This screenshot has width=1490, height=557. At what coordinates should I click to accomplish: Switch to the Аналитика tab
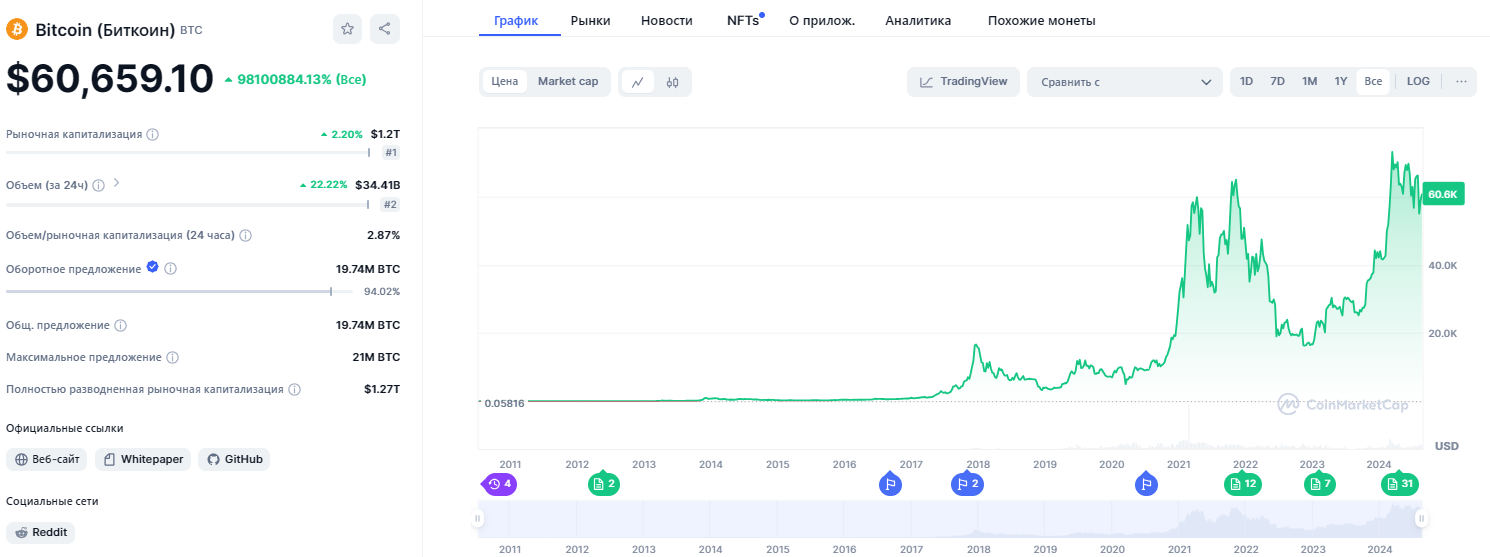(918, 20)
